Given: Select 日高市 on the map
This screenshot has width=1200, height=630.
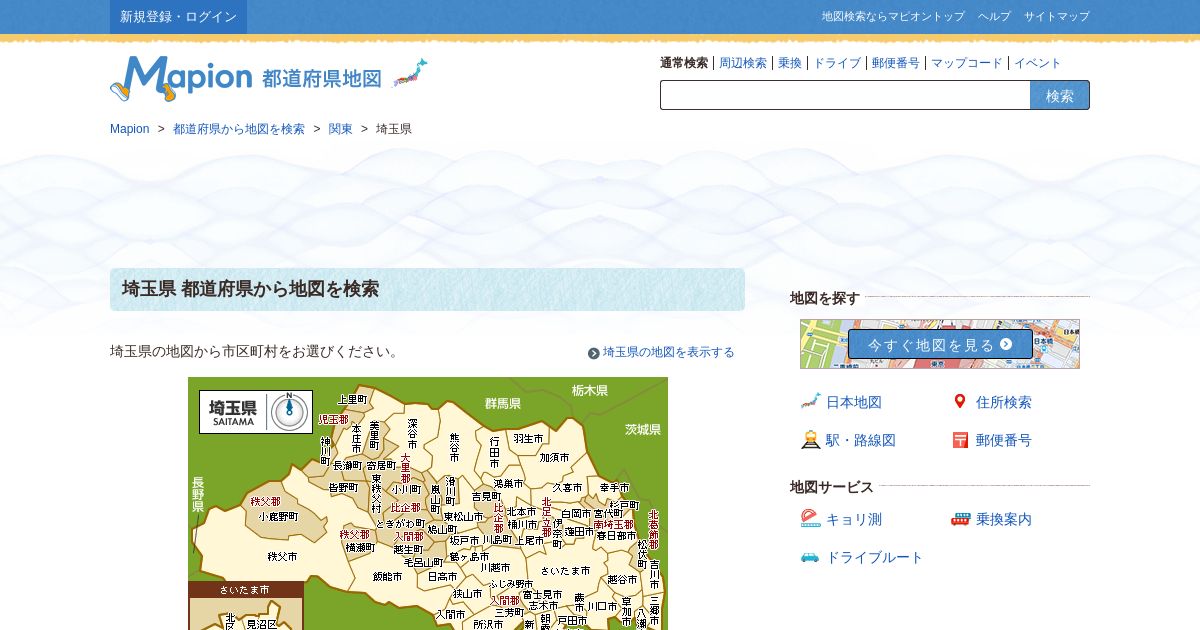Looking at the screenshot, I should click(x=442, y=576).
